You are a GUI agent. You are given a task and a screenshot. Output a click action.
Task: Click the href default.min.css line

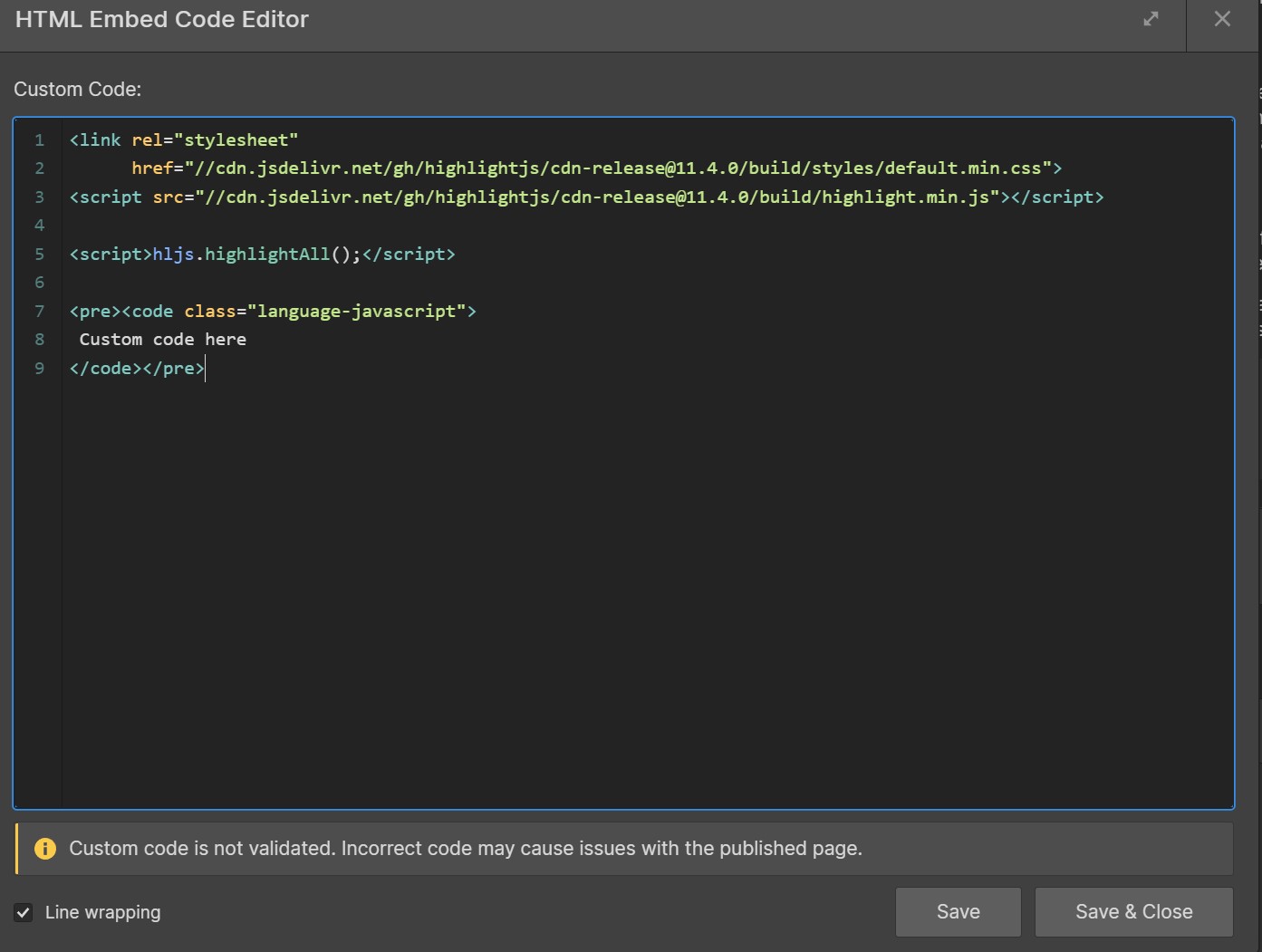[596, 168]
